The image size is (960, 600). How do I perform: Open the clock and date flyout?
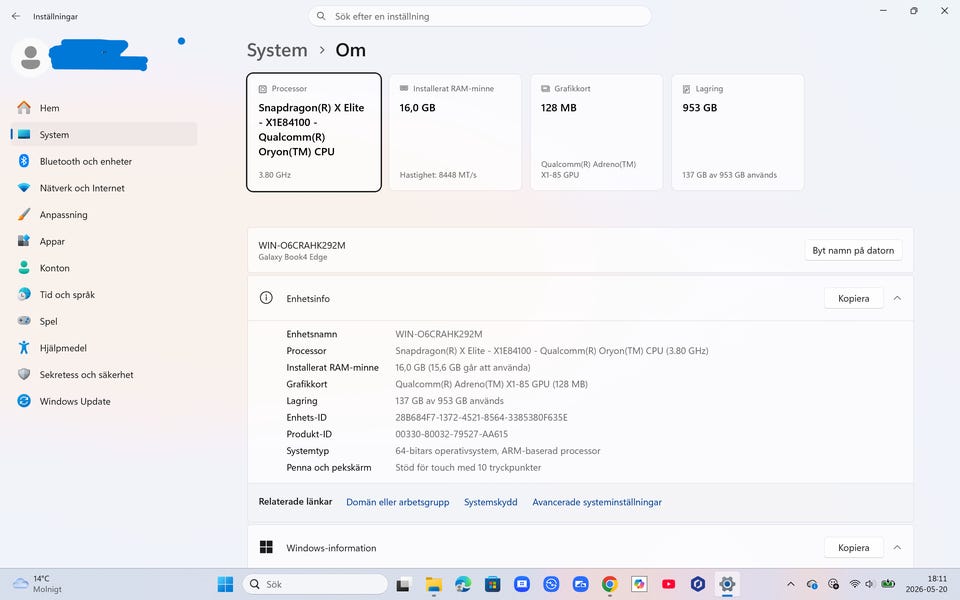[x=927, y=584]
